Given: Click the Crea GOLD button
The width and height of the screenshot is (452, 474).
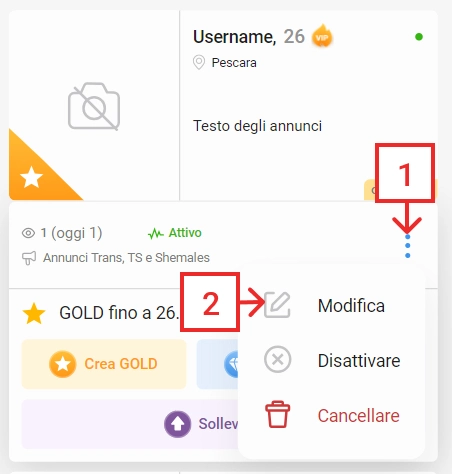Looking at the screenshot, I should [x=104, y=364].
